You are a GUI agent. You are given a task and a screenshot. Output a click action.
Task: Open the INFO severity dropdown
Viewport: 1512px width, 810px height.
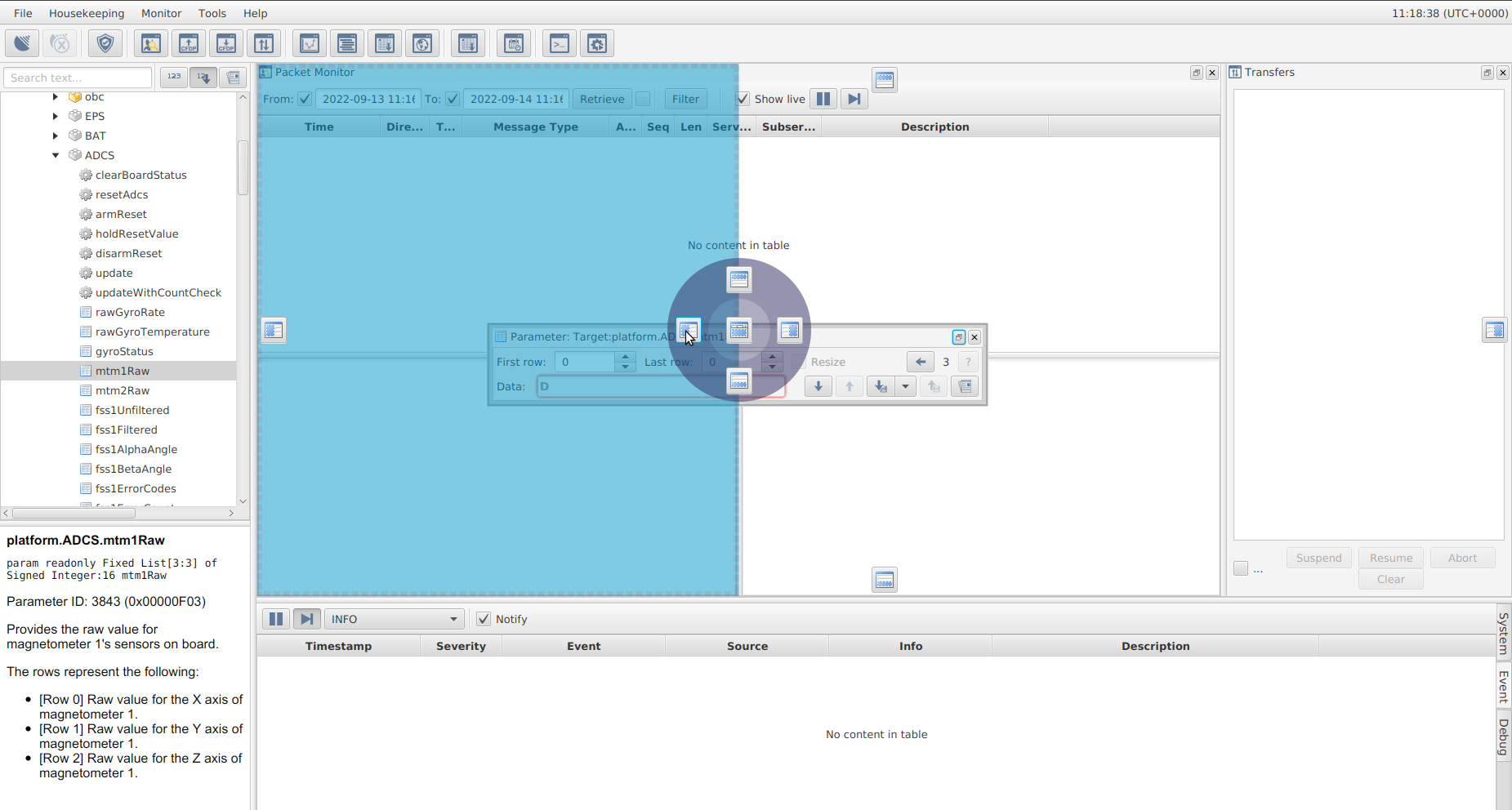[394, 619]
